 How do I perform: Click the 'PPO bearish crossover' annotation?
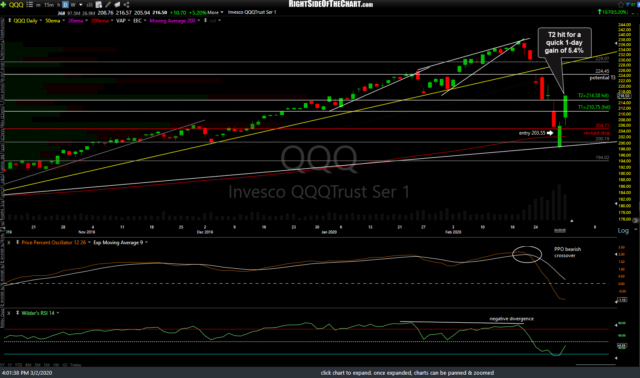(x=567, y=252)
